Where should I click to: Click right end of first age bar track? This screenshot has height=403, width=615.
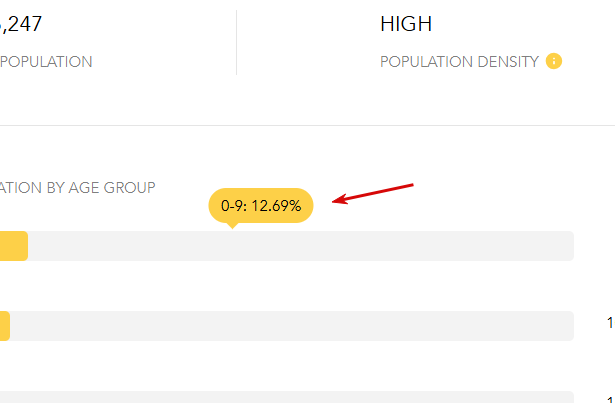pyautogui.click(x=567, y=246)
